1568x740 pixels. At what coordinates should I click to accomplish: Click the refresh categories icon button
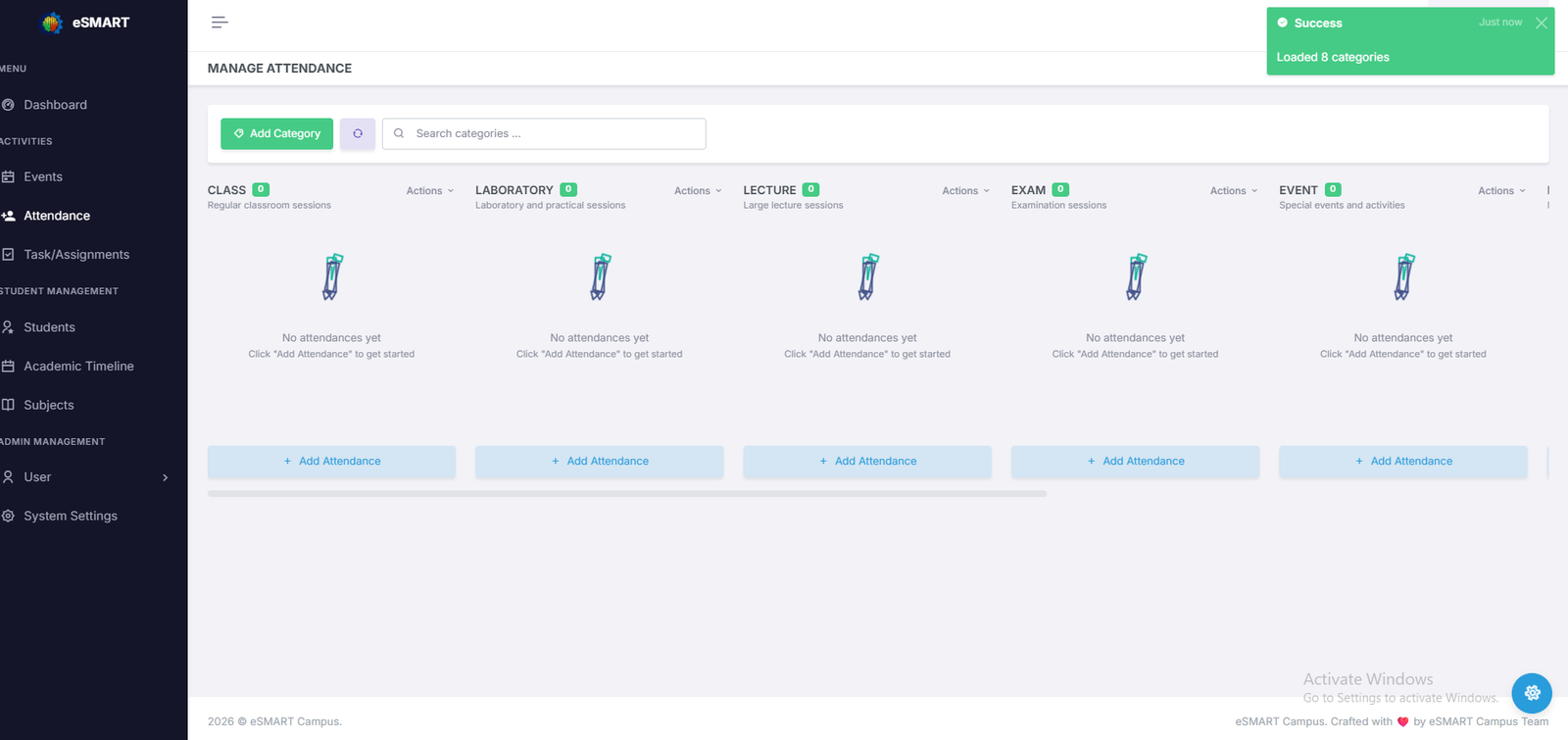pyautogui.click(x=358, y=133)
